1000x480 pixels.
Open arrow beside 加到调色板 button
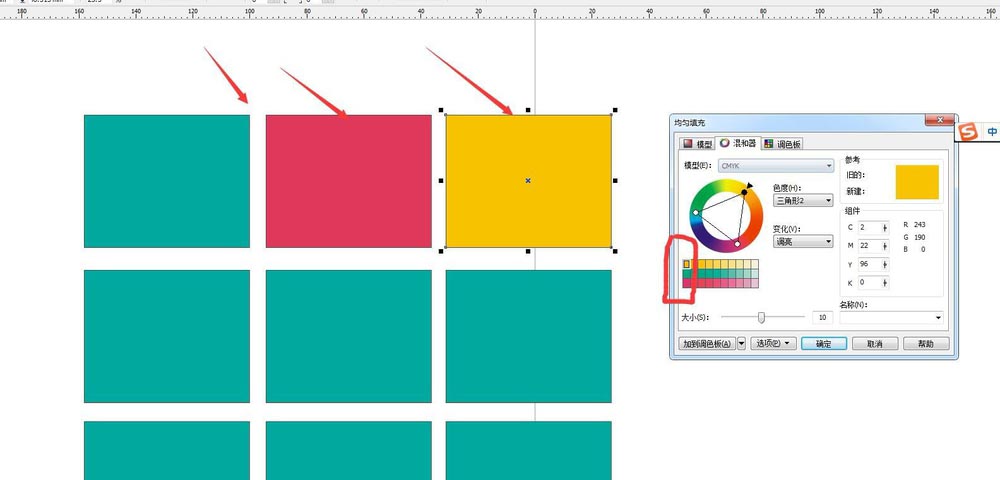(x=741, y=344)
